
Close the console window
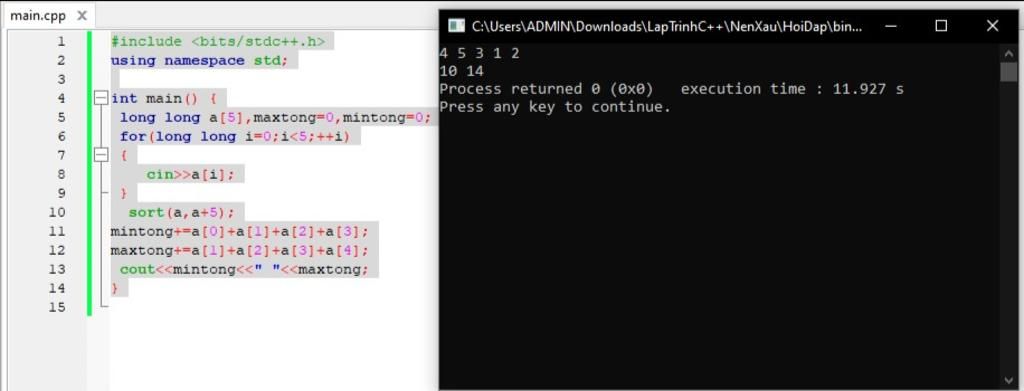[993, 26]
